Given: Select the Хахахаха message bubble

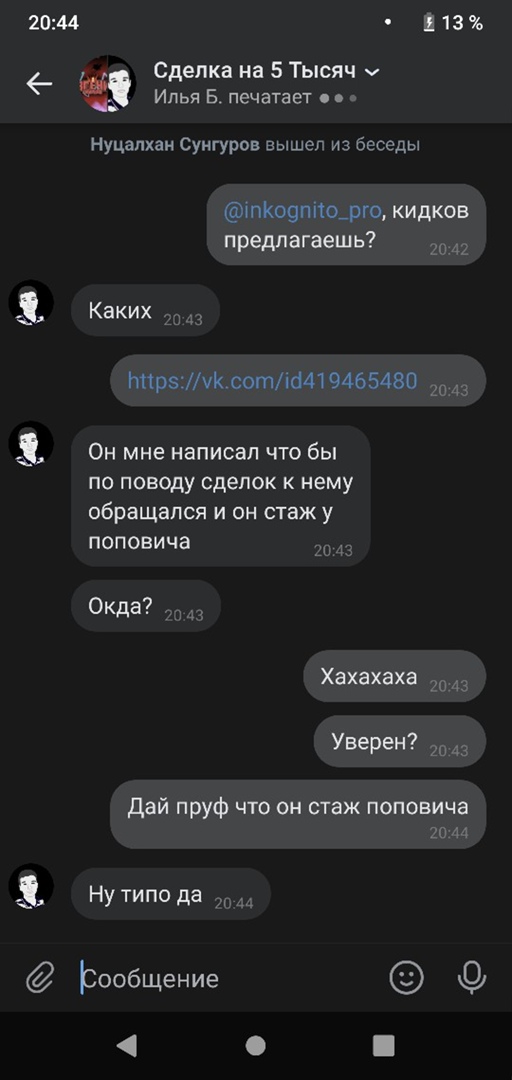Looking at the screenshot, I should pyautogui.click(x=395, y=676).
